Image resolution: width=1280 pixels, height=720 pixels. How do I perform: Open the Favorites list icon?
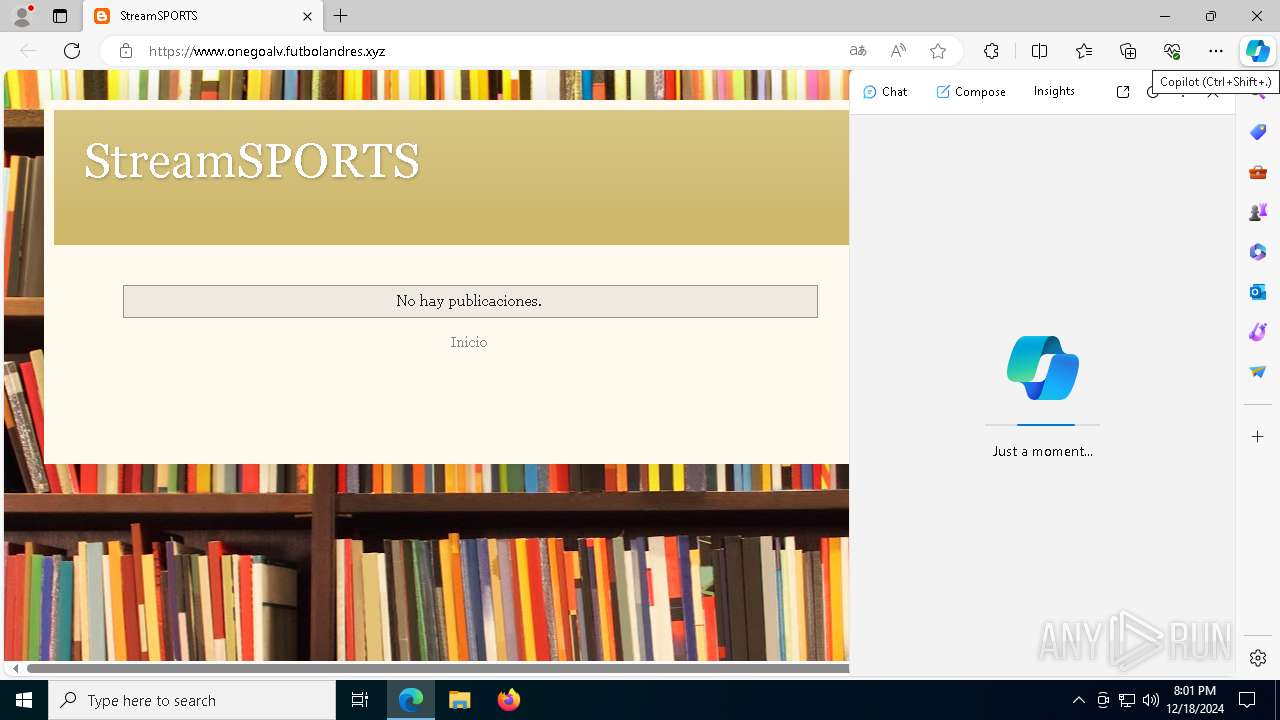1084,51
